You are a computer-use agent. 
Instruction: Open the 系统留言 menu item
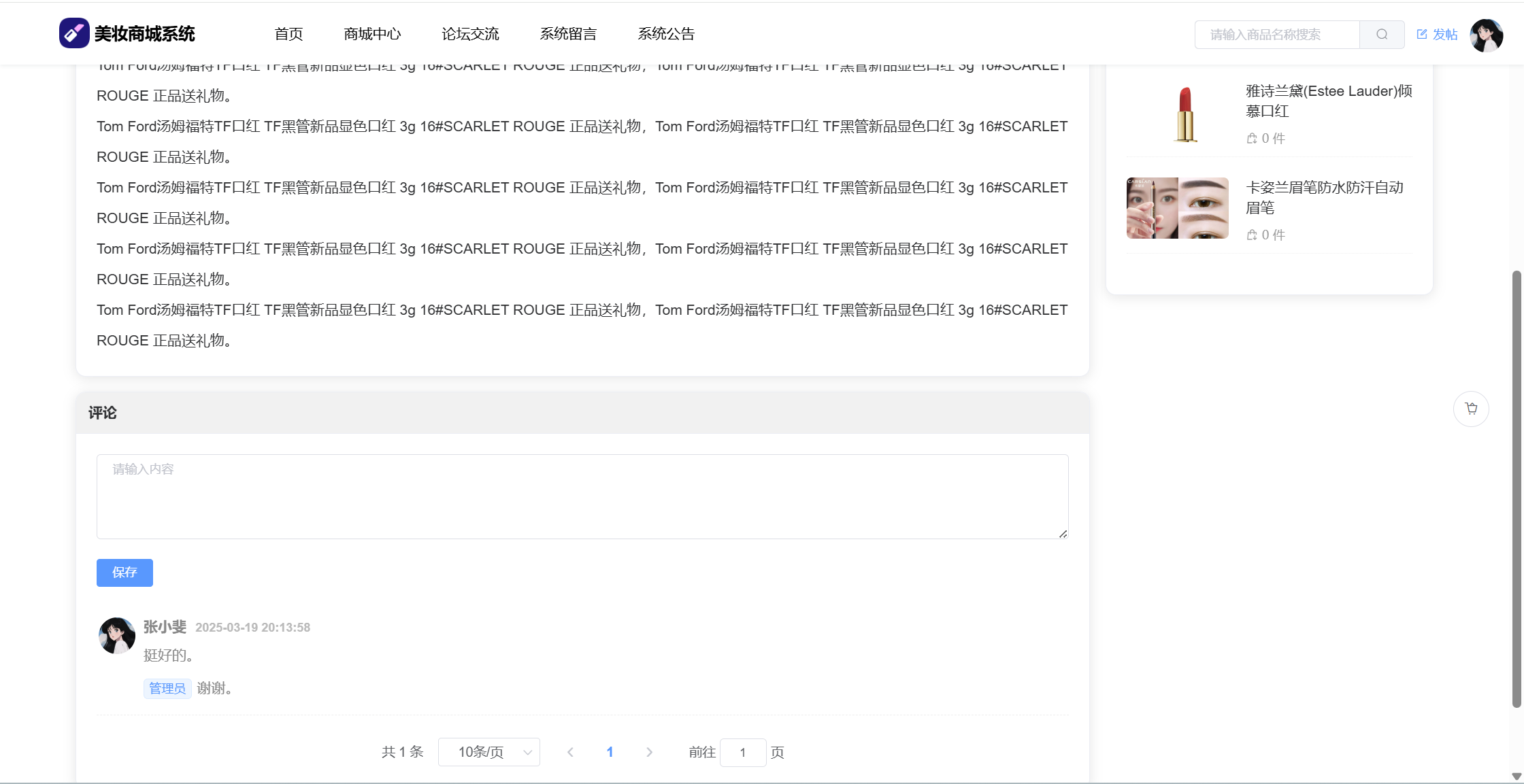[568, 34]
